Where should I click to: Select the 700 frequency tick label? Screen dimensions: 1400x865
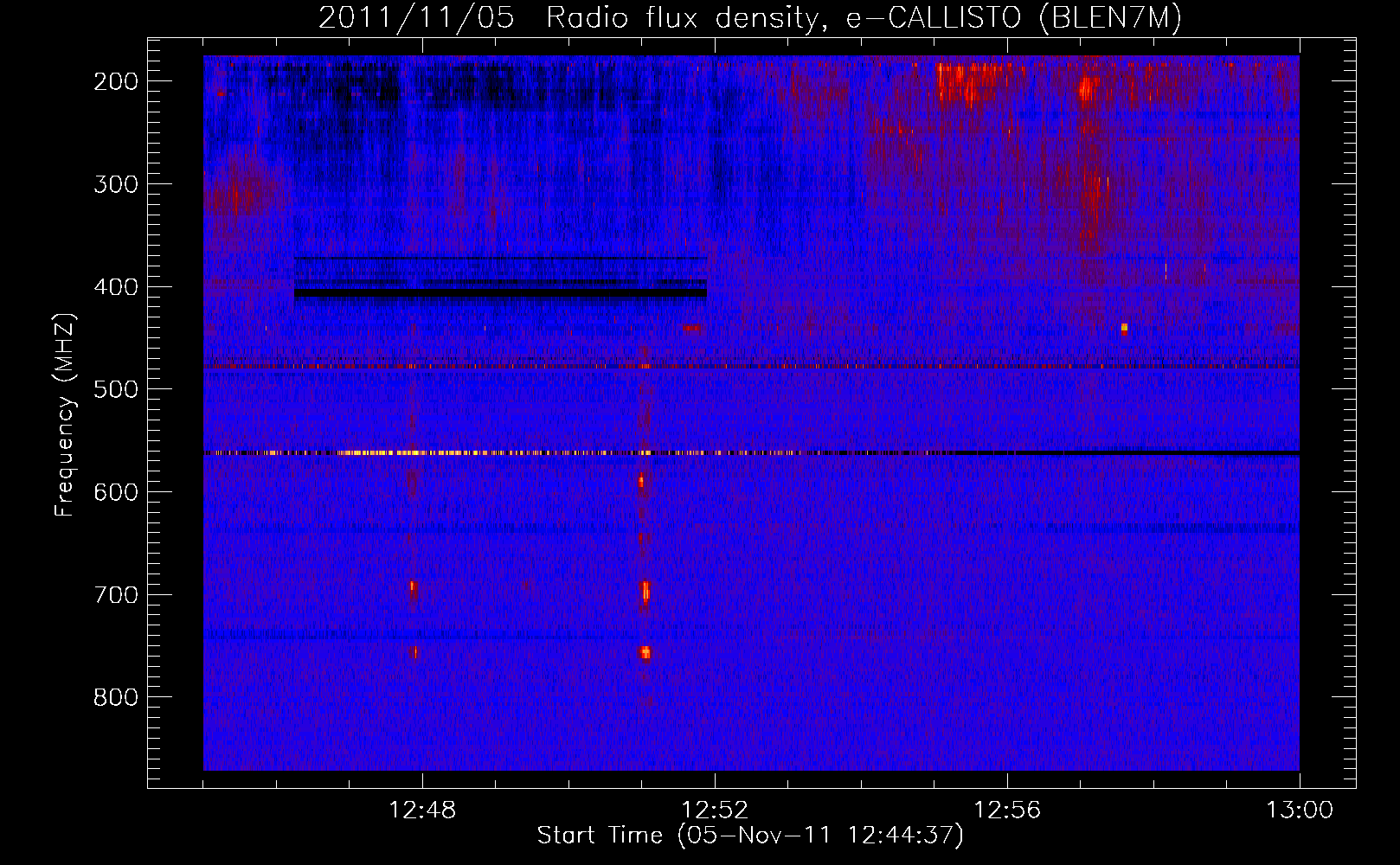[116, 595]
